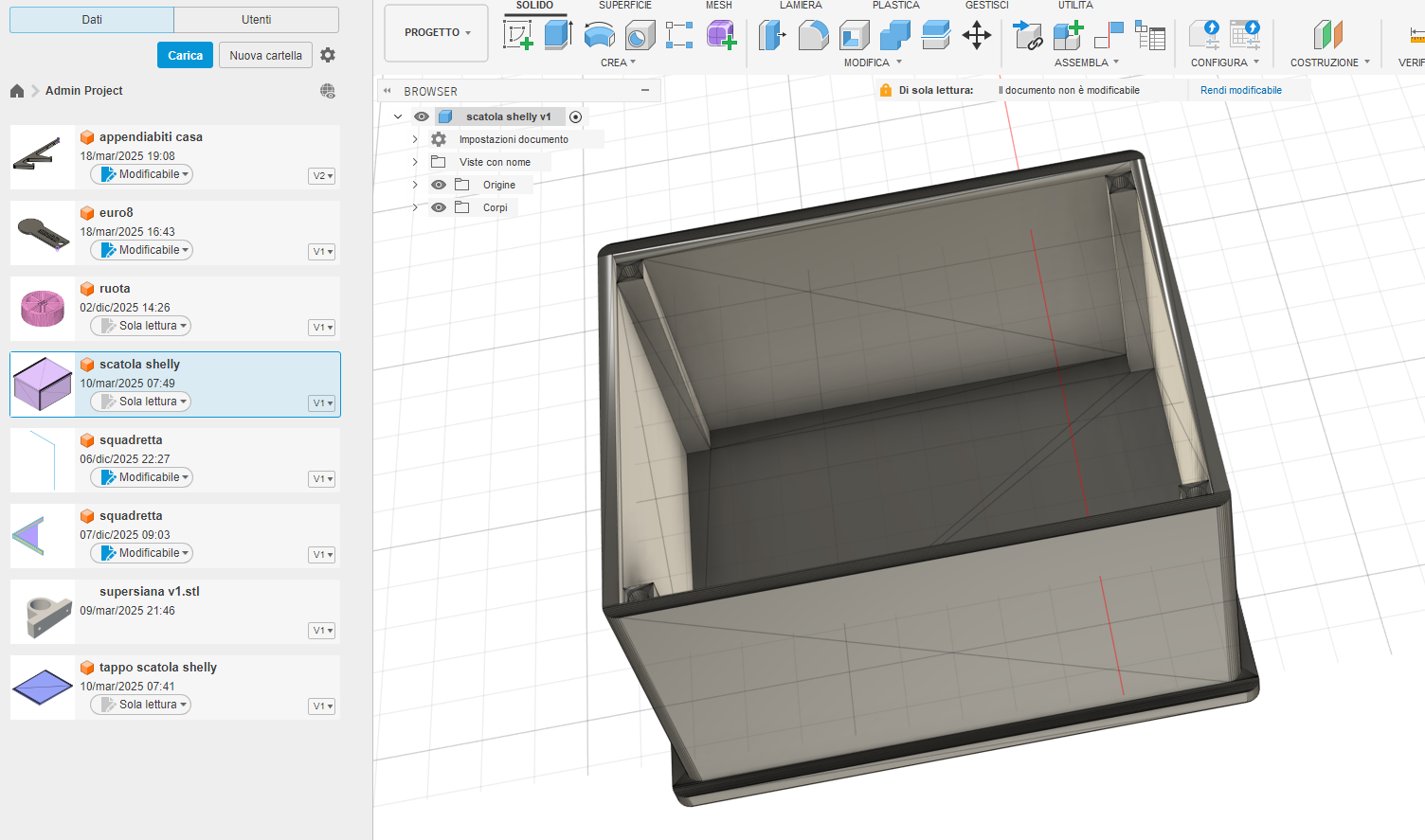The image size is (1425, 840).
Task: Click the Fillet tool icon
Action: [x=813, y=36]
